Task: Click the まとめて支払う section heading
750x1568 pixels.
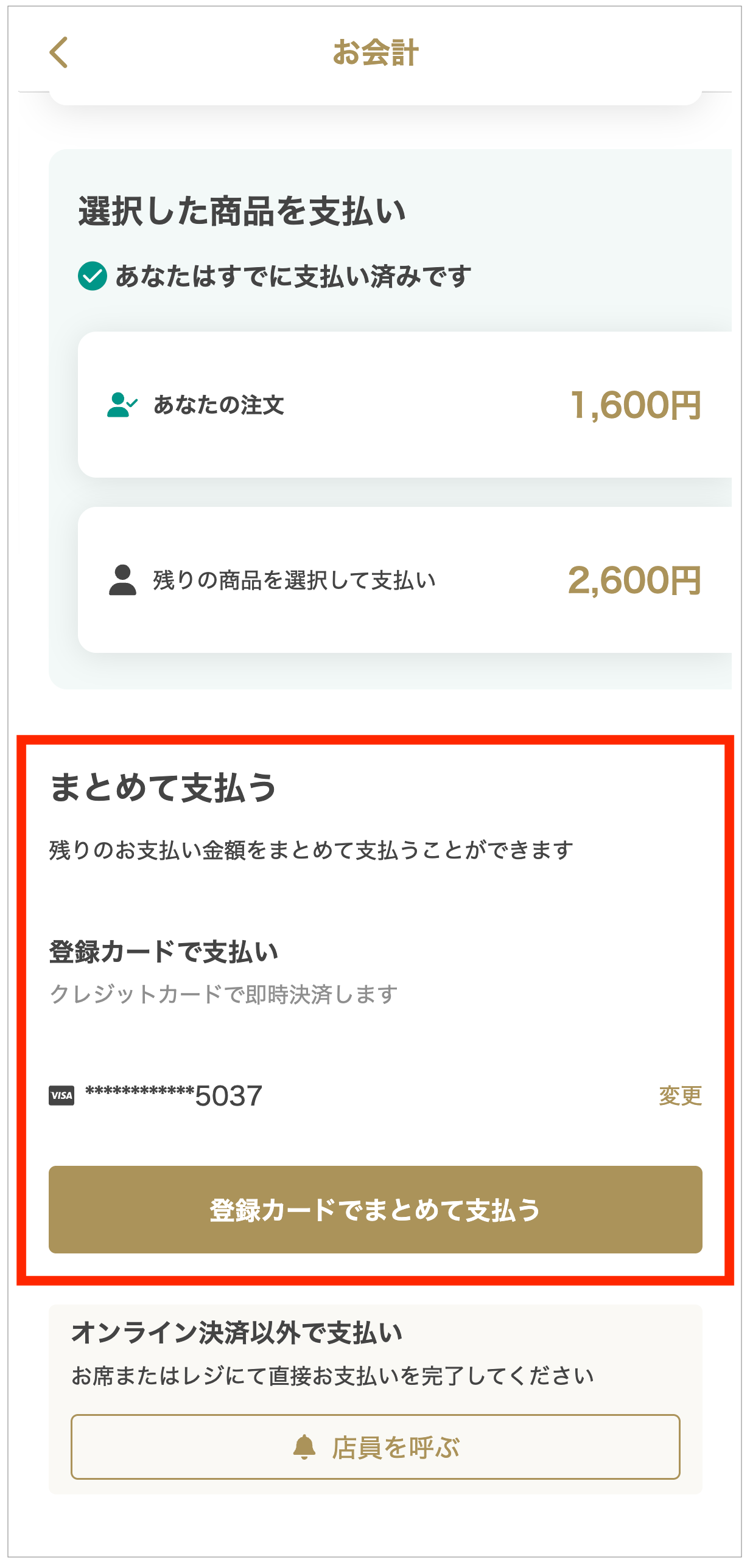Action: coord(163,788)
